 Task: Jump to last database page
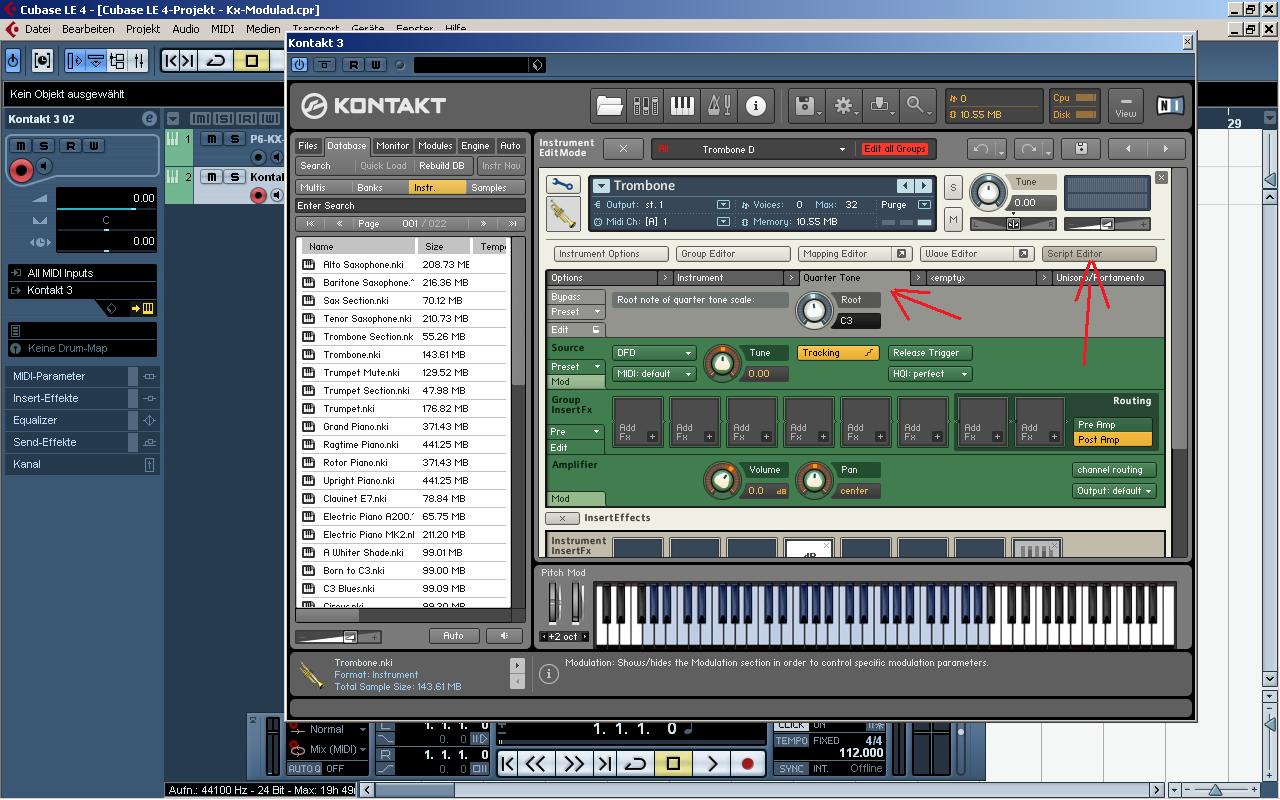(x=513, y=224)
